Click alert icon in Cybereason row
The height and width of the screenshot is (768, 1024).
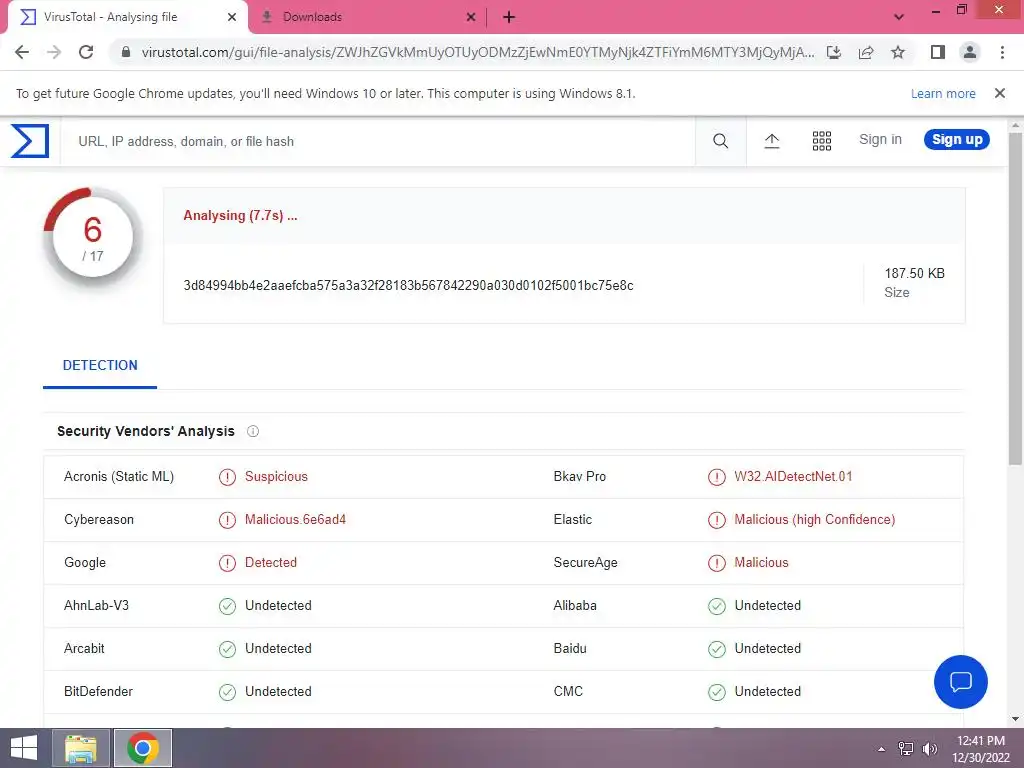point(227,520)
